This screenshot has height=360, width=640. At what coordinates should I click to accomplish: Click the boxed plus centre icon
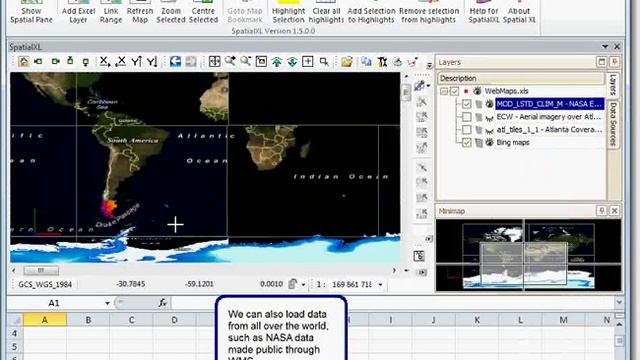pyautogui.click(x=308, y=62)
